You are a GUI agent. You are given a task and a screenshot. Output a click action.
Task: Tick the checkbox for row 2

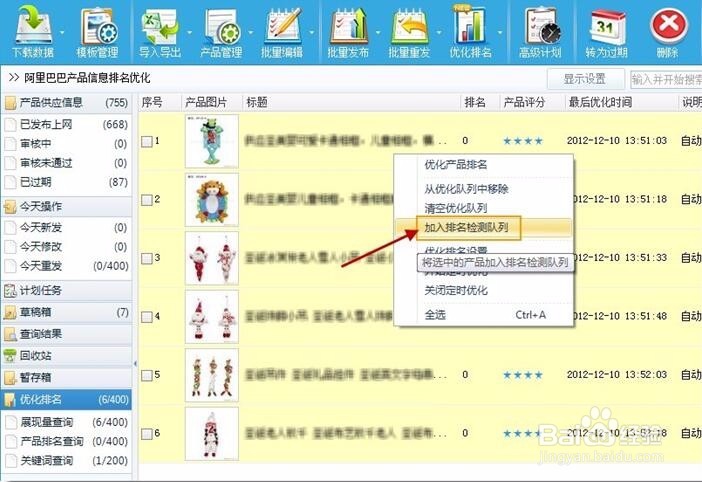point(147,200)
